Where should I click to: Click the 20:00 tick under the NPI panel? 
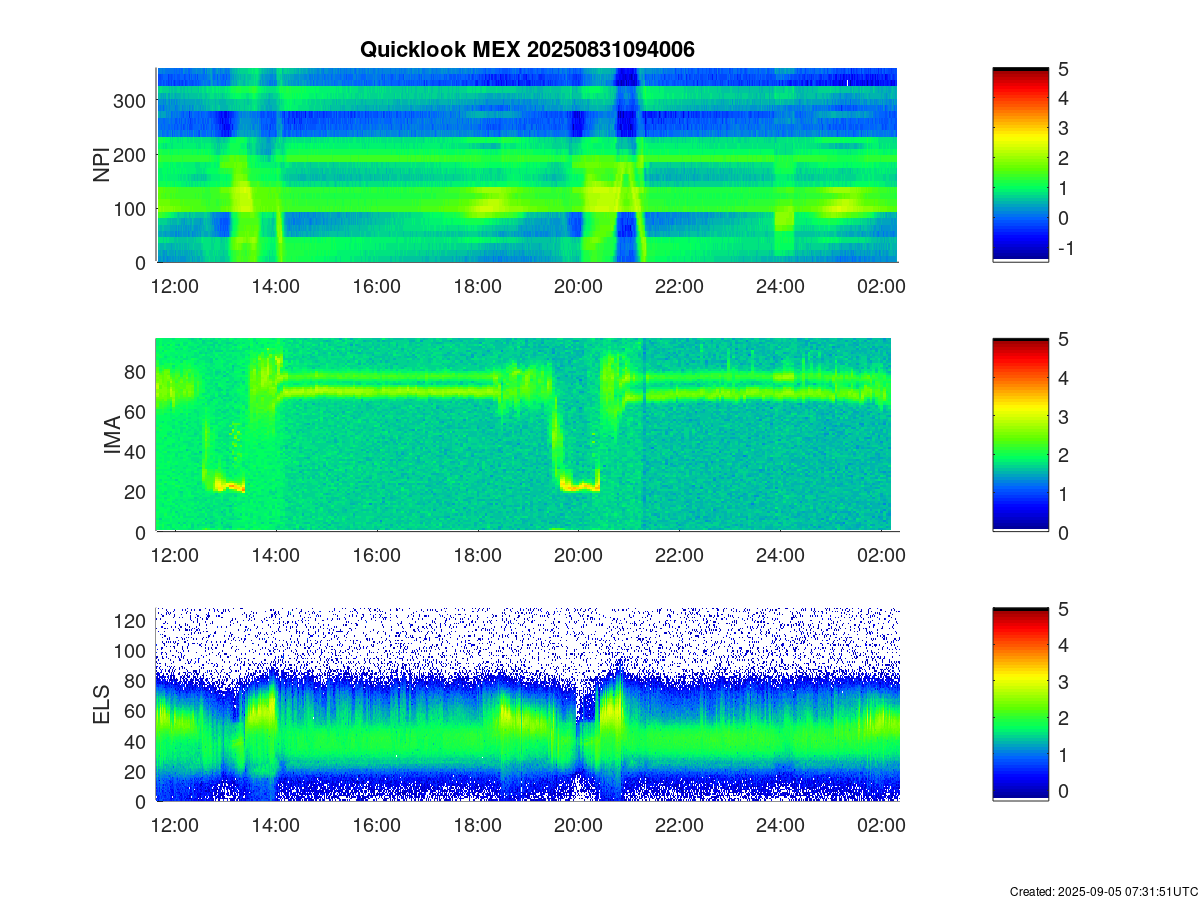click(x=578, y=286)
